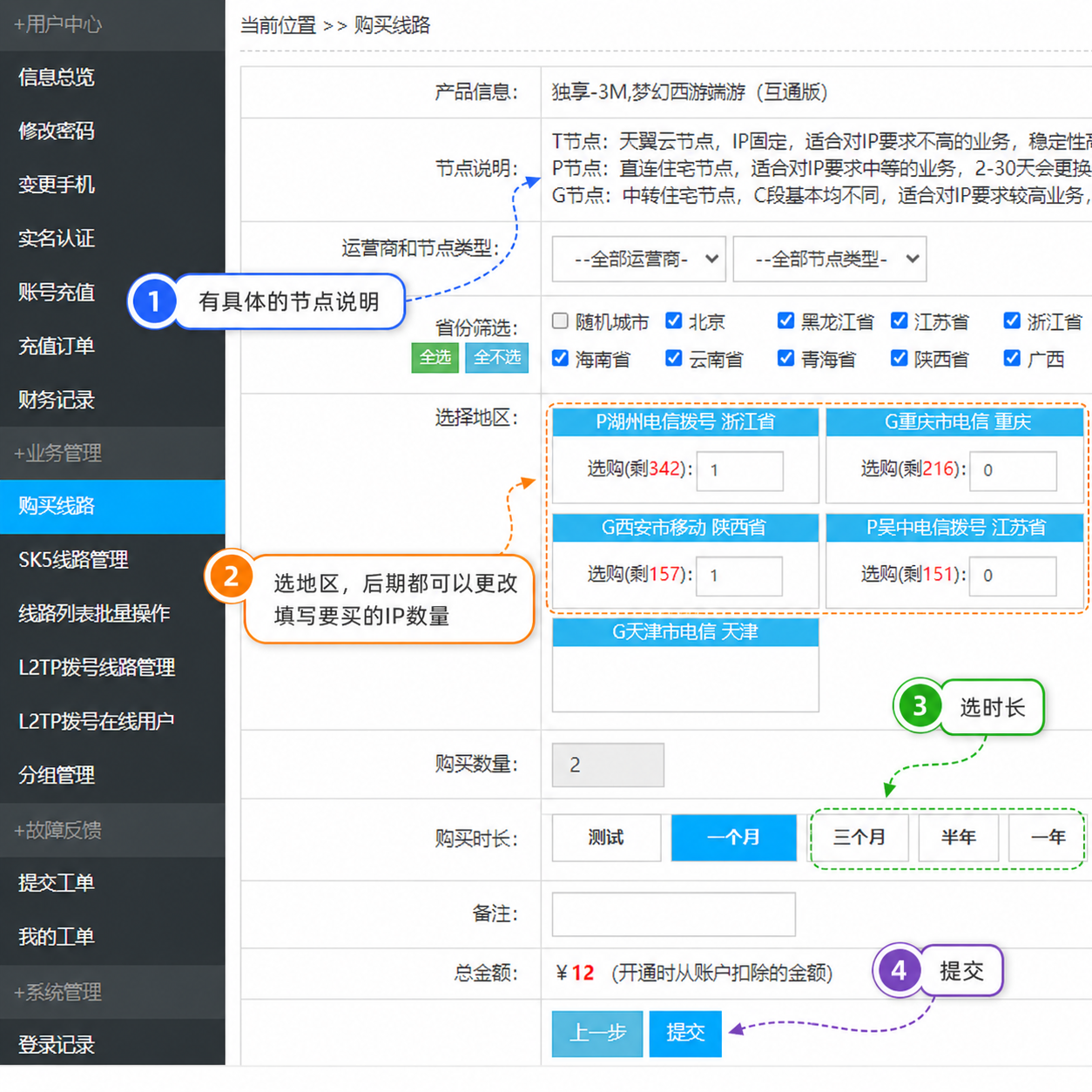Click the 购买数量 field
Viewport: 1092px width, 1092px height.
tap(608, 765)
